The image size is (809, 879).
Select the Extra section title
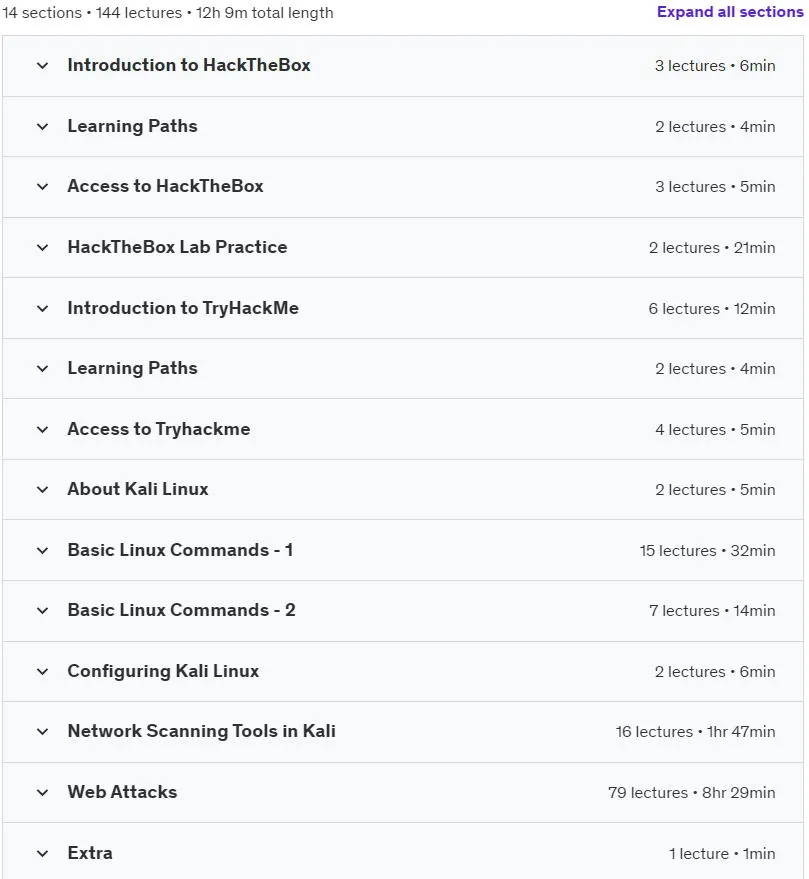[x=90, y=853]
